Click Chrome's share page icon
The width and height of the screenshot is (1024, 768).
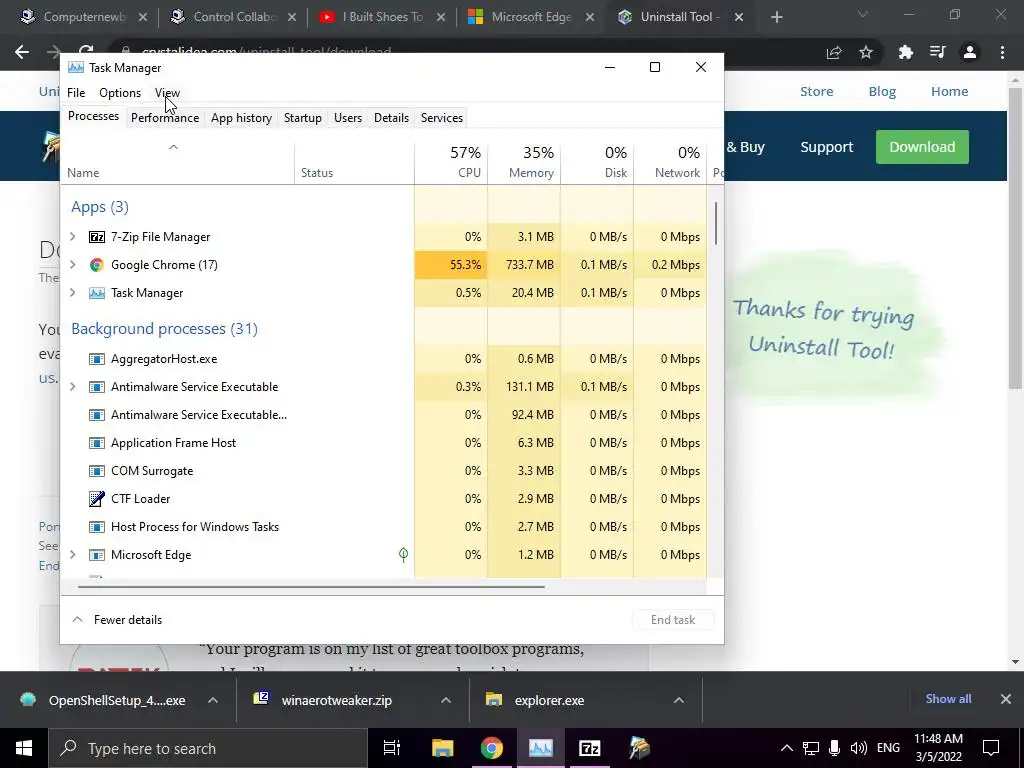[834, 52]
